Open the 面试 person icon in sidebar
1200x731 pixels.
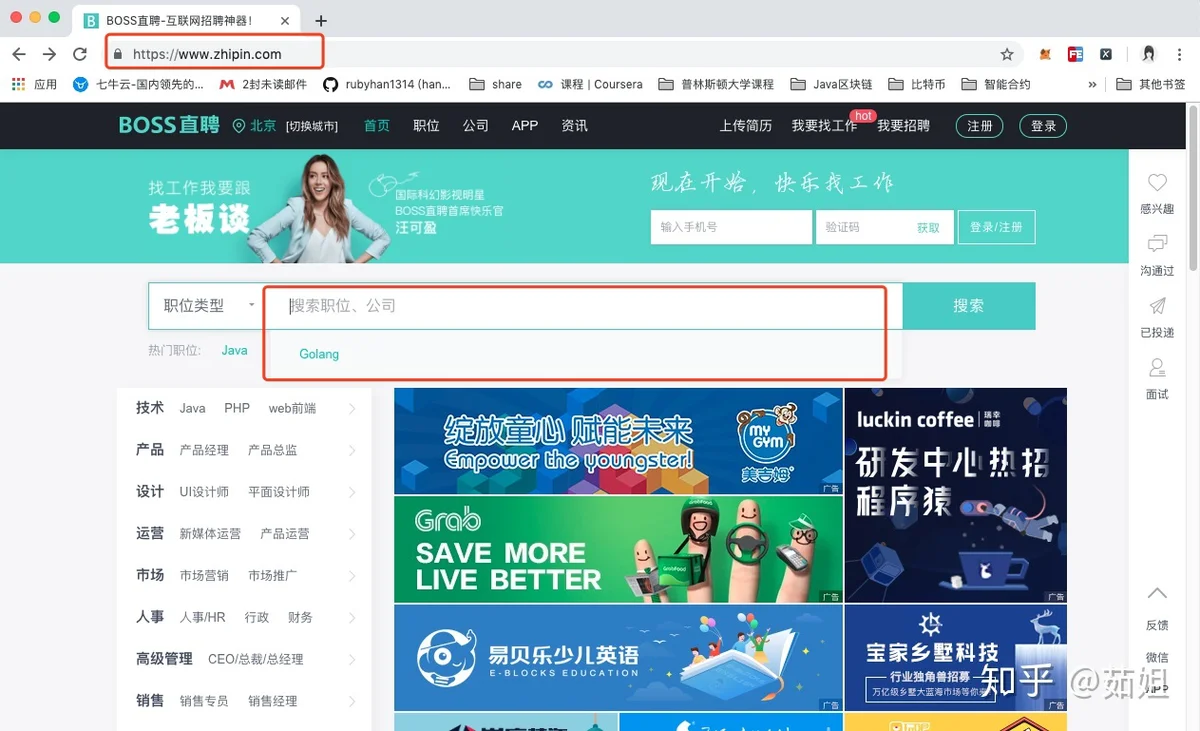pos(1157,368)
